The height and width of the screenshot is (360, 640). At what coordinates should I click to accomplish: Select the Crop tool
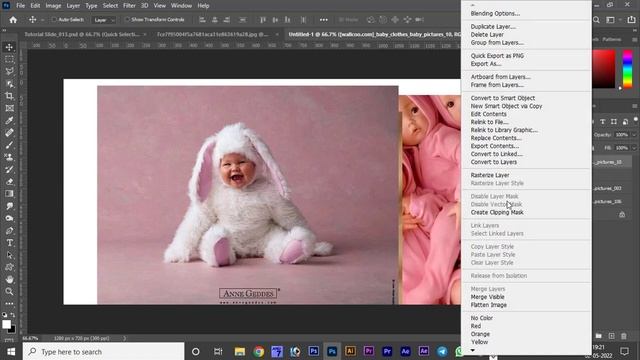click(x=9, y=96)
